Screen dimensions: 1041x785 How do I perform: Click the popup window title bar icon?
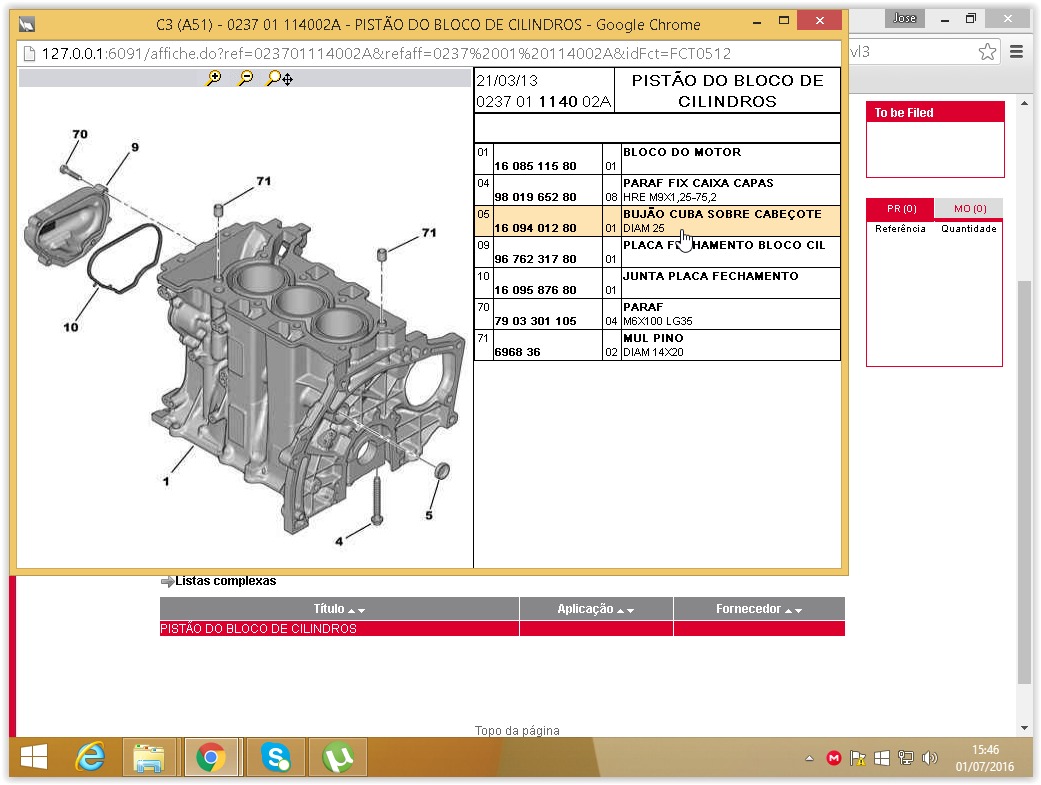27,25
